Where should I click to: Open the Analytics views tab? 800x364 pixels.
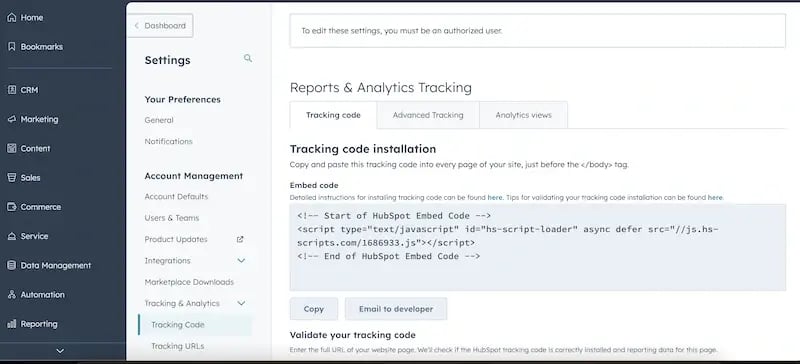(x=523, y=115)
